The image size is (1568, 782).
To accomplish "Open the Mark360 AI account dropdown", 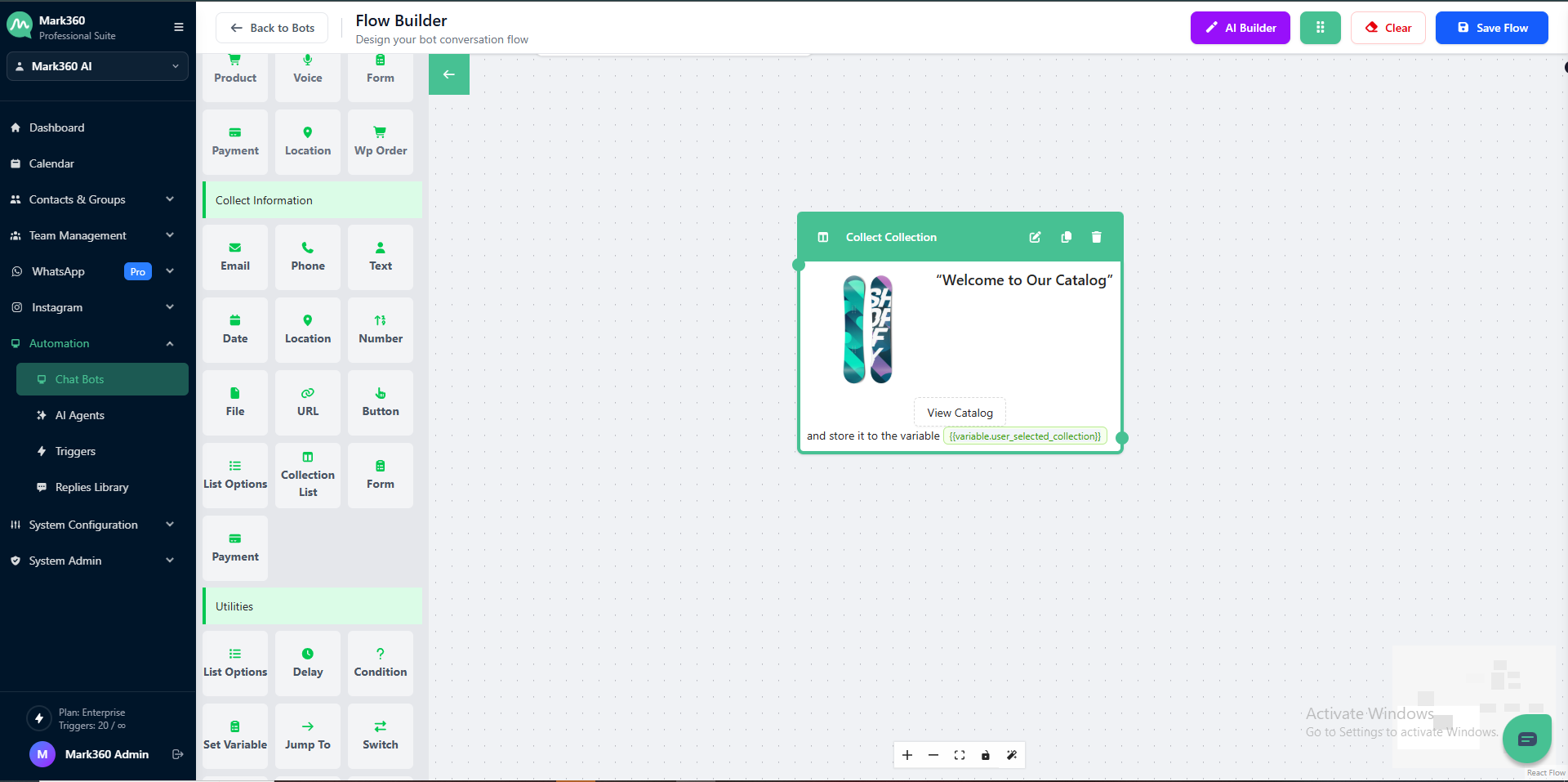I will [x=97, y=66].
